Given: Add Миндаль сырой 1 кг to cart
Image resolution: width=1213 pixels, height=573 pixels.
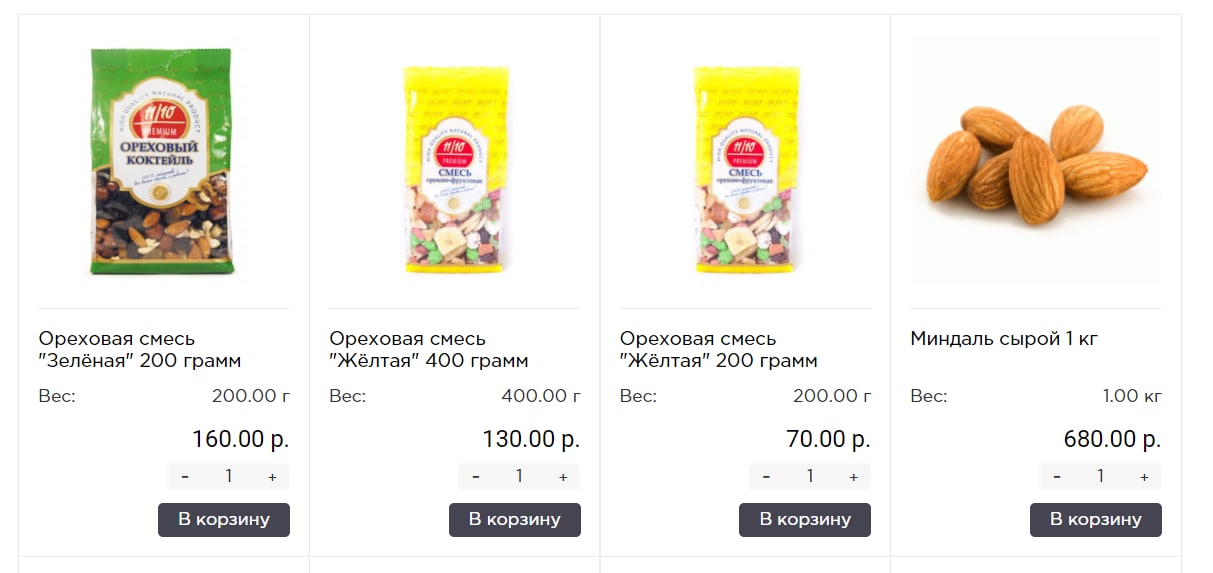Looking at the screenshot, I should (x=1096, y=520).
